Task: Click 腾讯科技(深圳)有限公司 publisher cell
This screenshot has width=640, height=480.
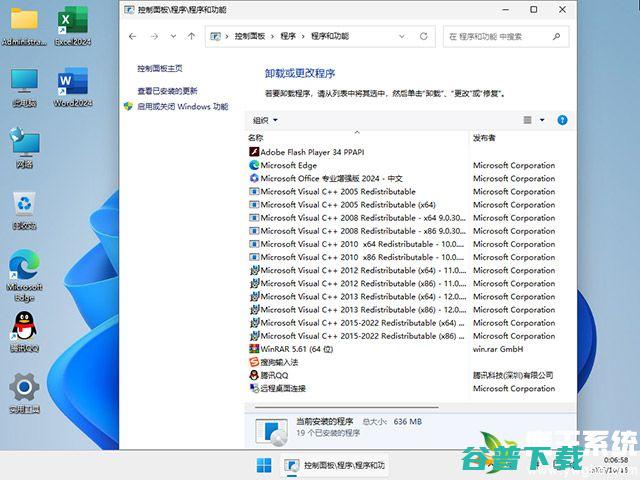Action: coord(513,375)
